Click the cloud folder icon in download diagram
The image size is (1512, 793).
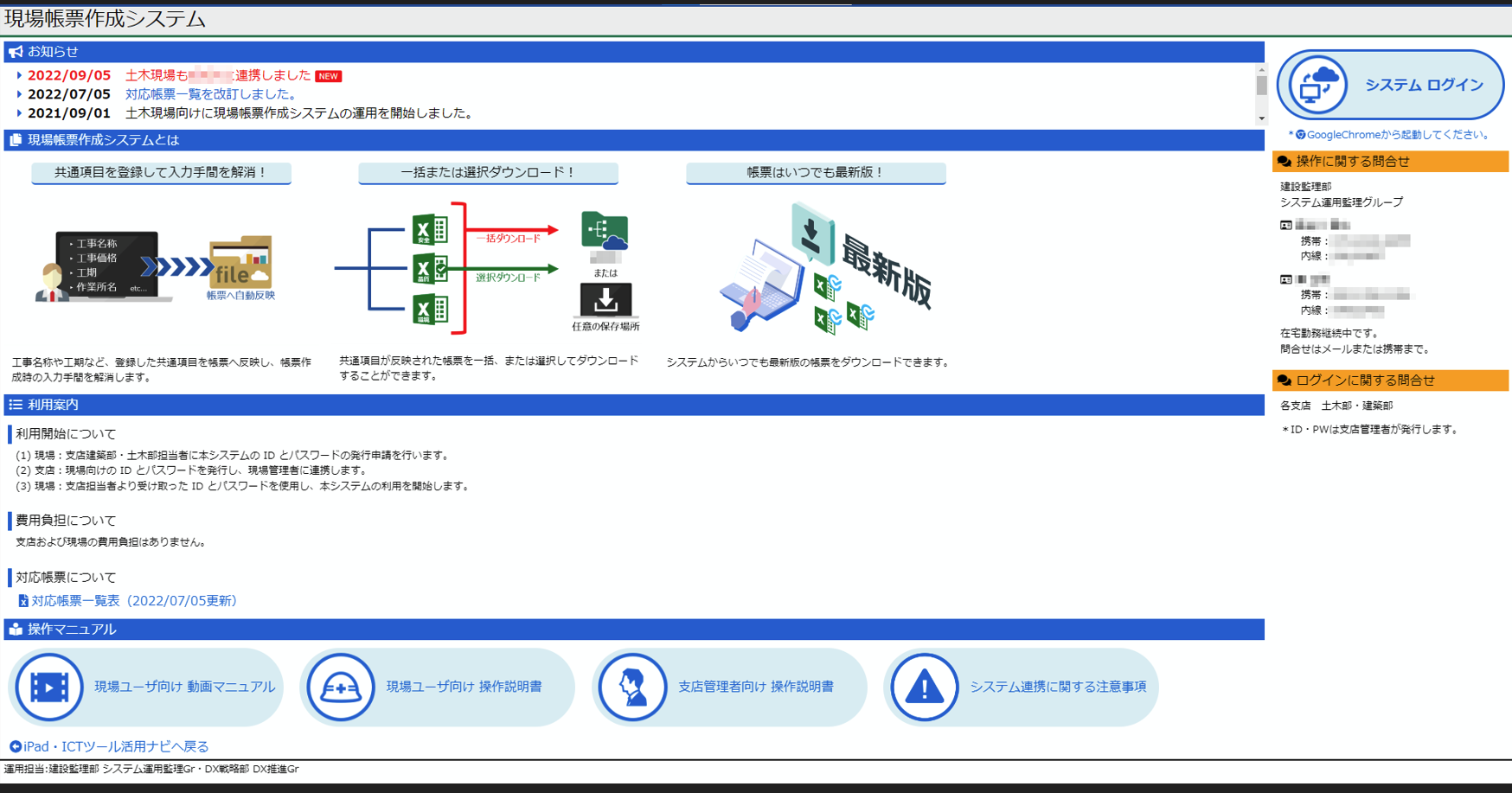click(x=605, y=231)
